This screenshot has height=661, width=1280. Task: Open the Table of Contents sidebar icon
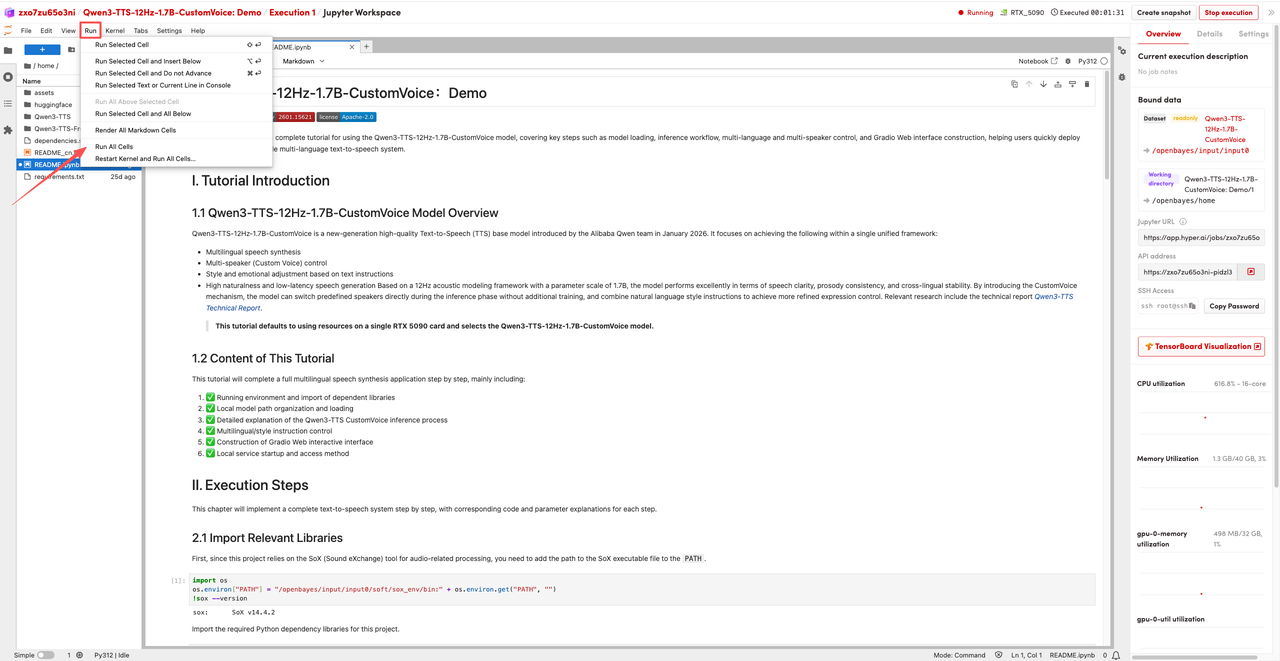point(8,104)
